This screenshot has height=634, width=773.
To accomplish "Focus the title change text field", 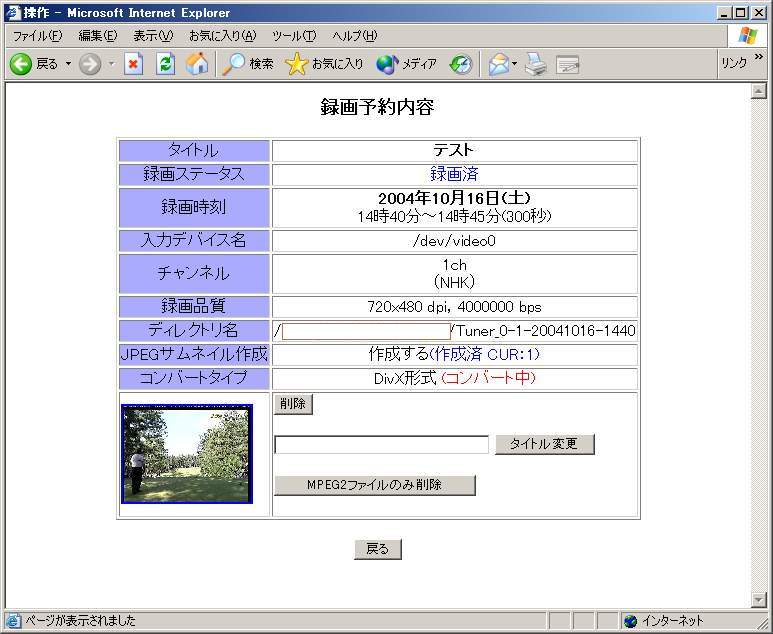I will (382, 445).
